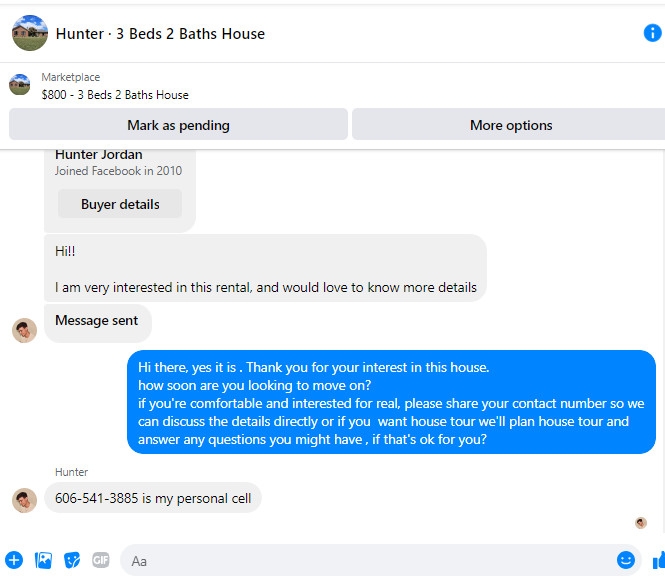The width and height of the screenshot is (665, 582).
Task: Type in the Aa message field
Action: pyautogui.click(x=370, y=560)
